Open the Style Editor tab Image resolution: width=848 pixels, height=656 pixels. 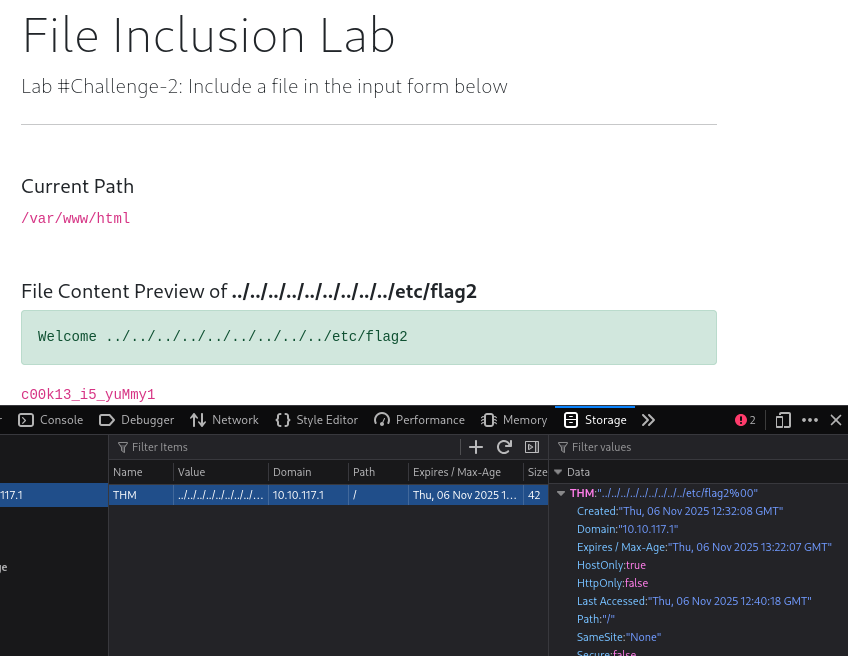pyautogui.click(x=317, y=420)
